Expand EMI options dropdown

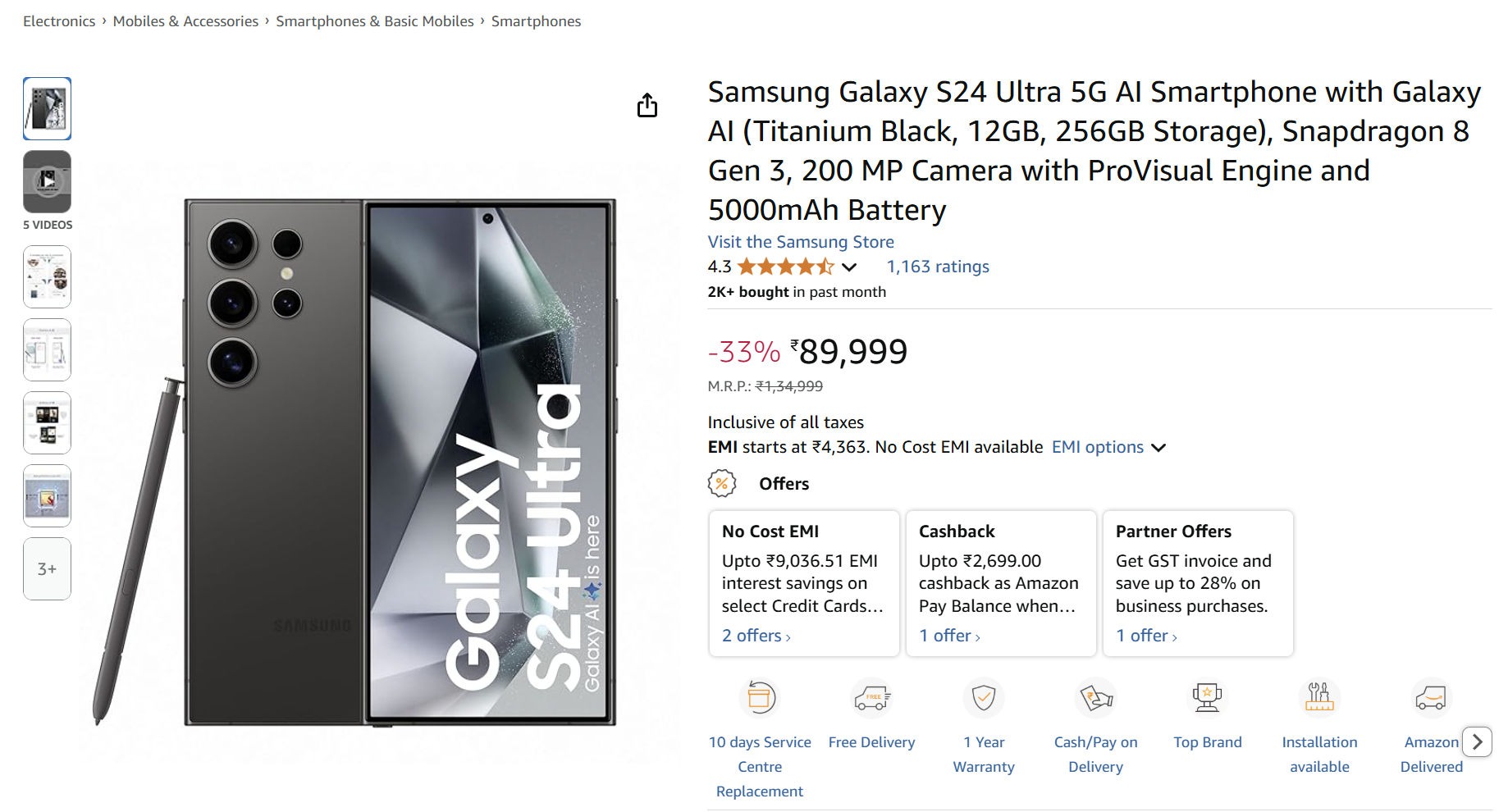point(1108,447)
